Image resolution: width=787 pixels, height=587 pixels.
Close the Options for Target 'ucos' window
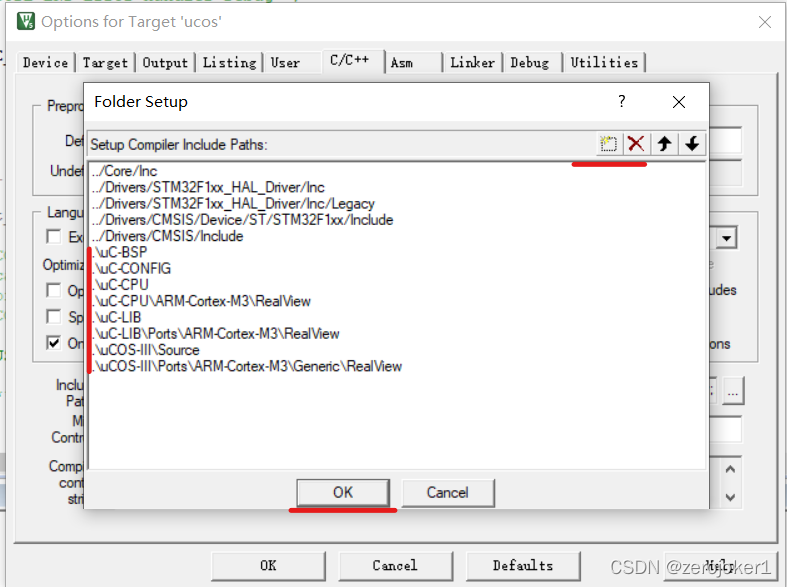click(x=764, y=22)
